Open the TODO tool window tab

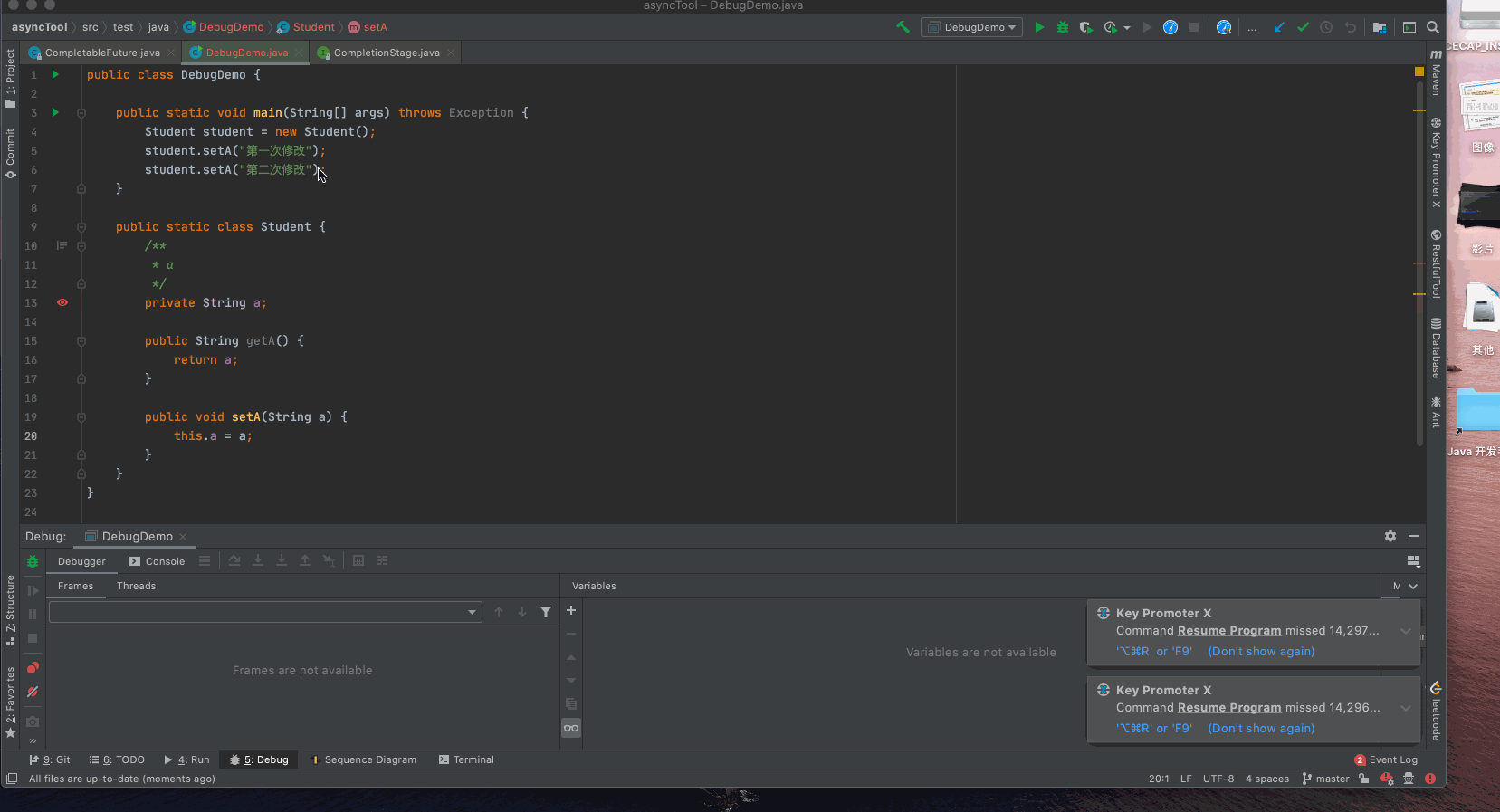click(x=118, y=759)
